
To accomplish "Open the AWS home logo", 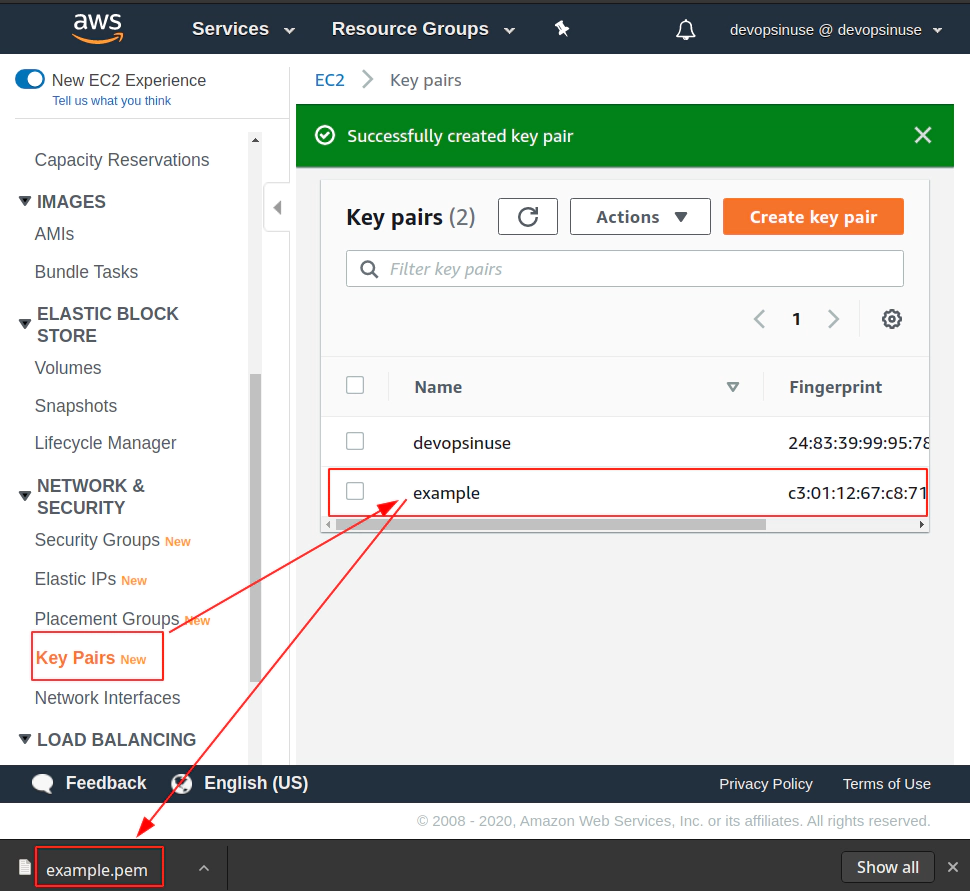I will click(x=98, y=28).
